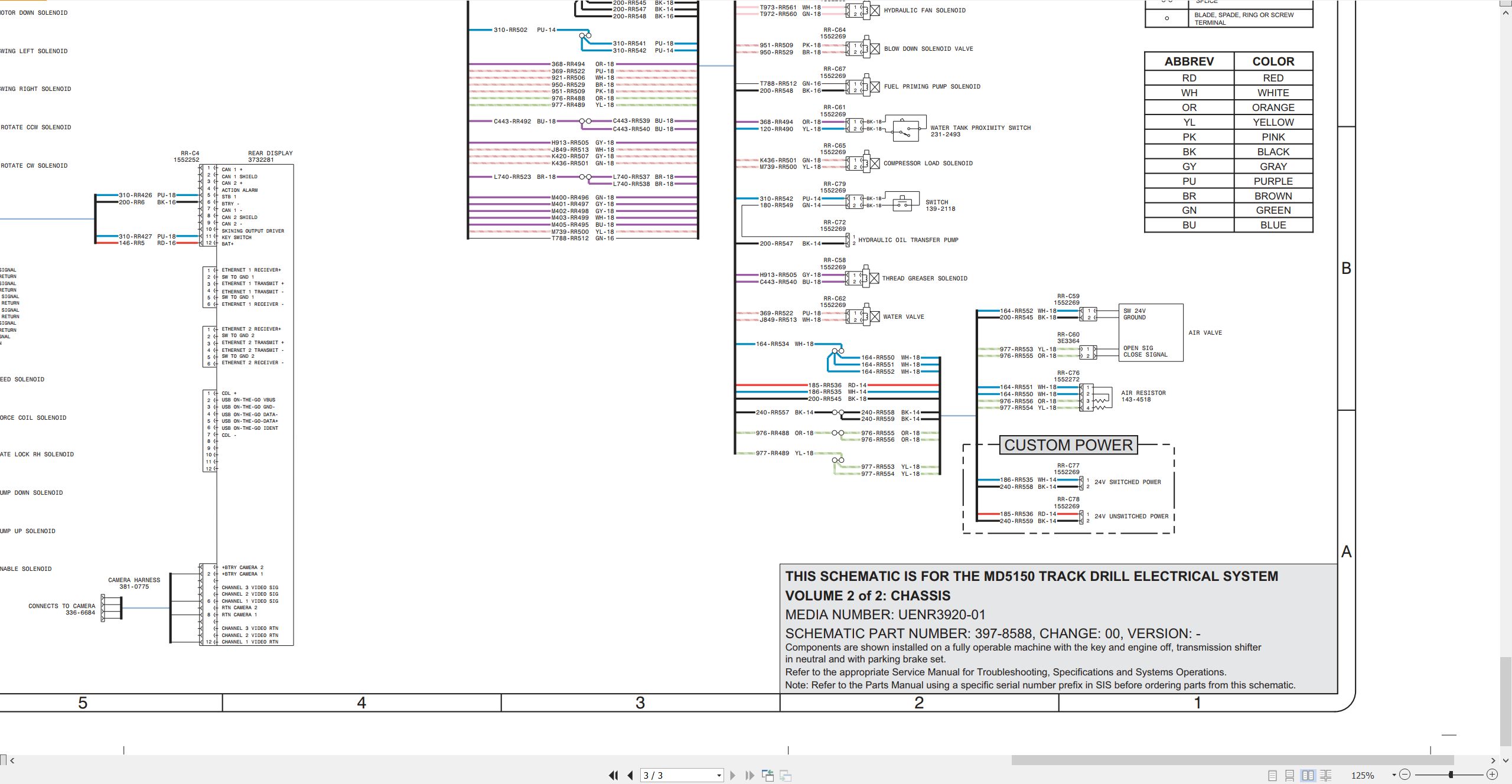Go to the previous page
The width and height of the screenshot is (1512, 784).
pos(630,775)
